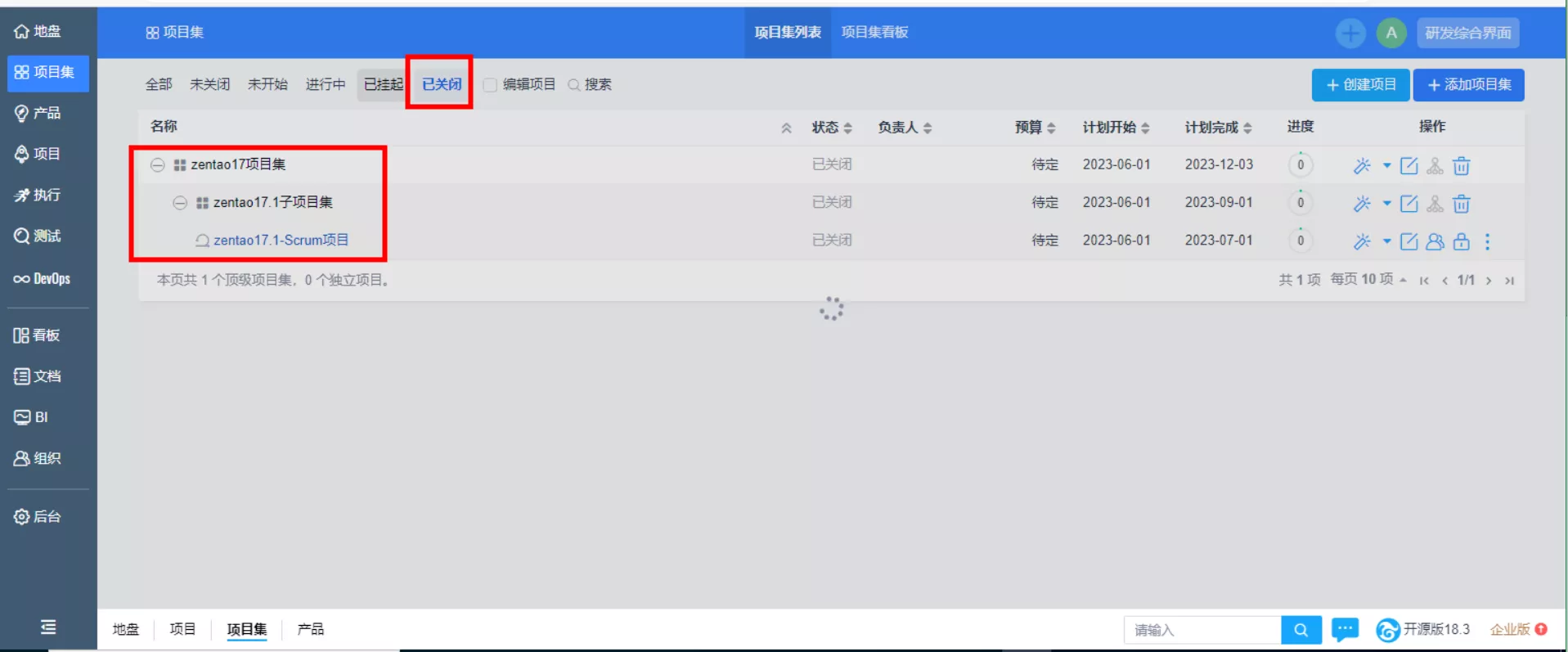Open whitelist lock for zentao17.1-Scrum项目
The image size is (1568, 652).
1462,241
